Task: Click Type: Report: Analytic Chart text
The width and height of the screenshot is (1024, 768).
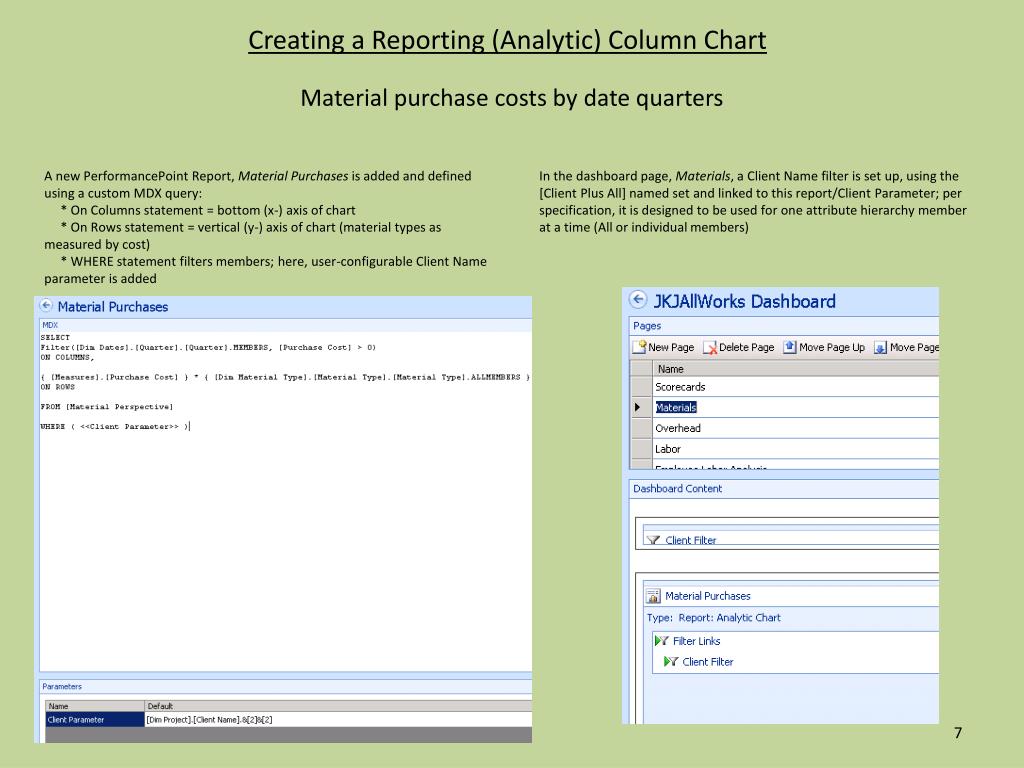Action: [713, 617]
